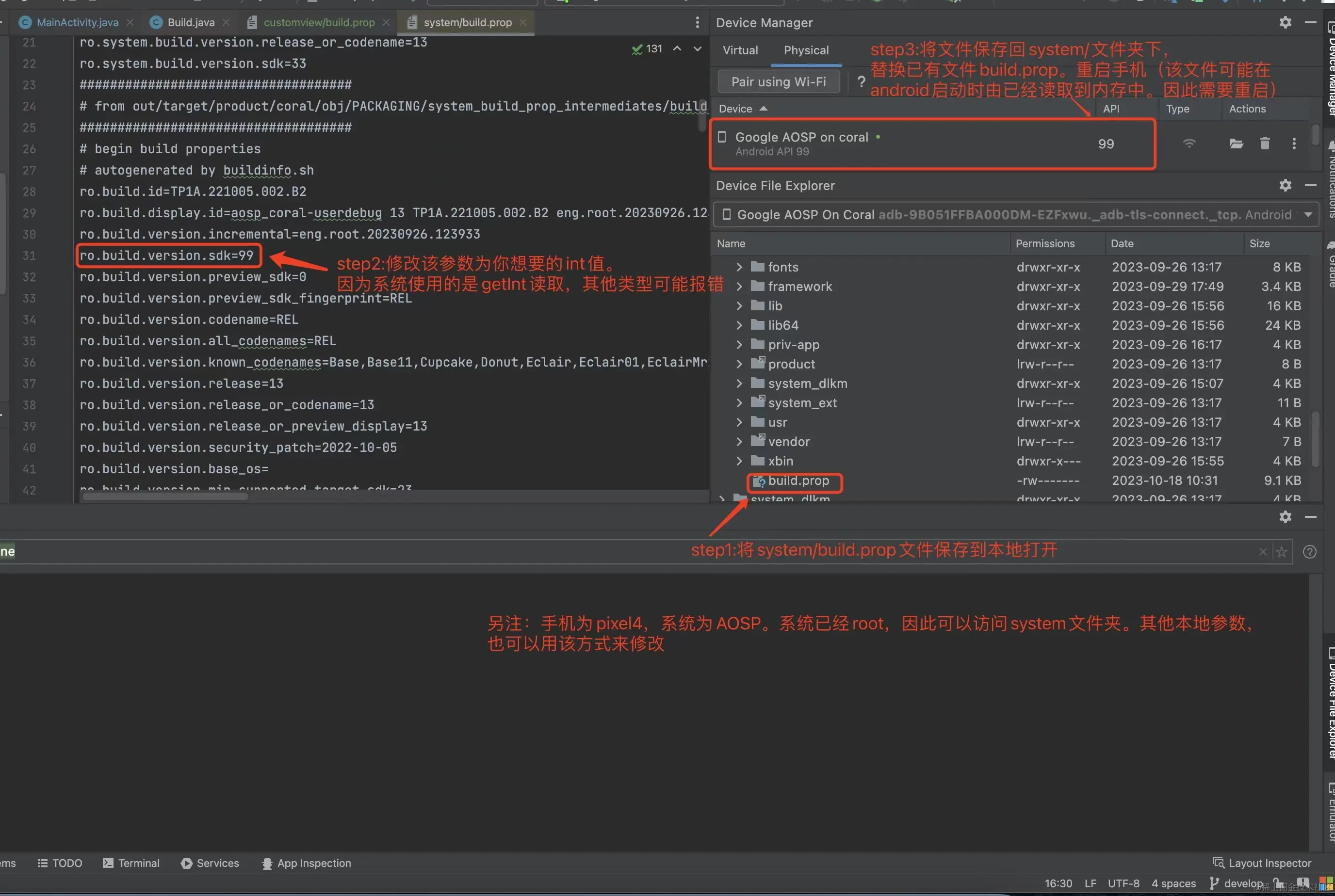Image resolution: width=1335 pixels, height=896 pixels.
Task: Click the favorites star in filter bar
Action: coord(1281,551)
